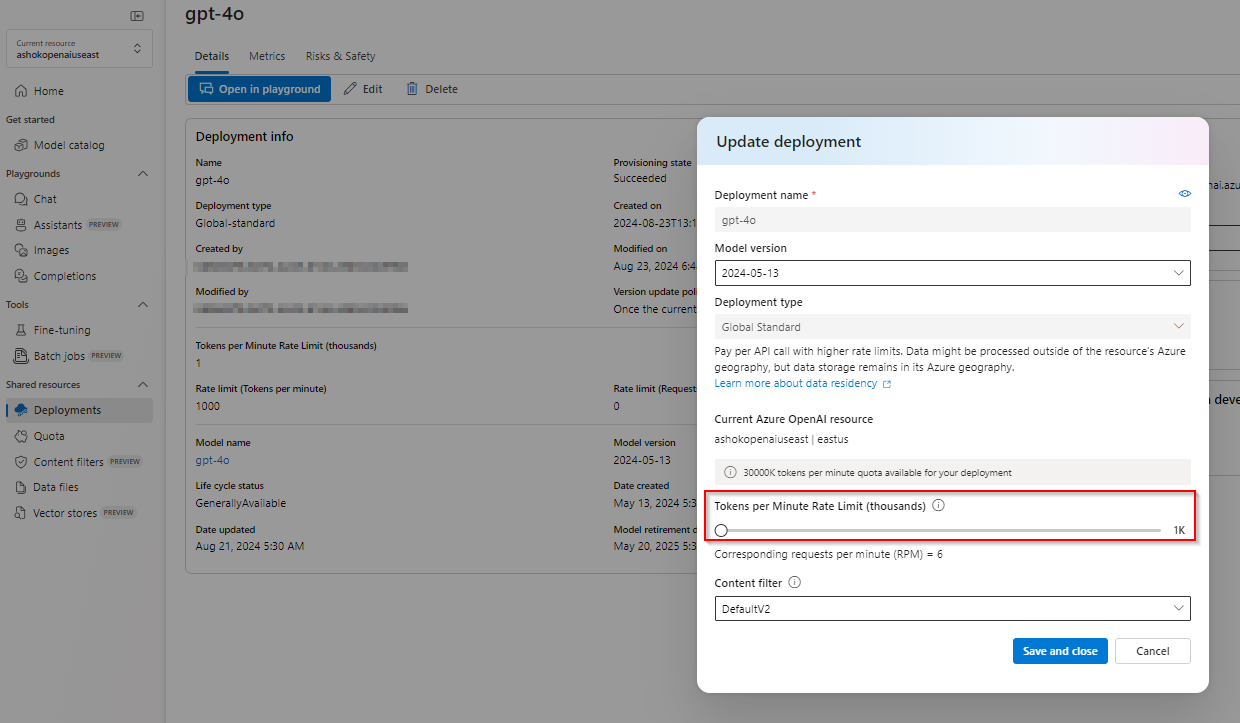This screenshot has height=723, width=1240.
Task: Collapse the Tools section
Action: click(x=142, y=305)
